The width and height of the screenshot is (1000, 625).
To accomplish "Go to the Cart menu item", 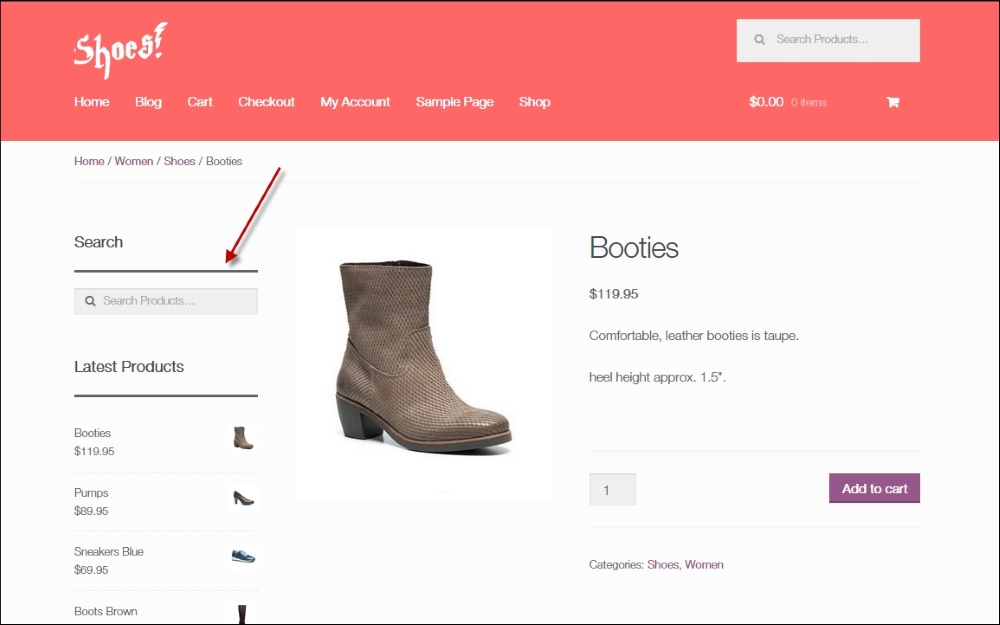I will coord(200,102).
